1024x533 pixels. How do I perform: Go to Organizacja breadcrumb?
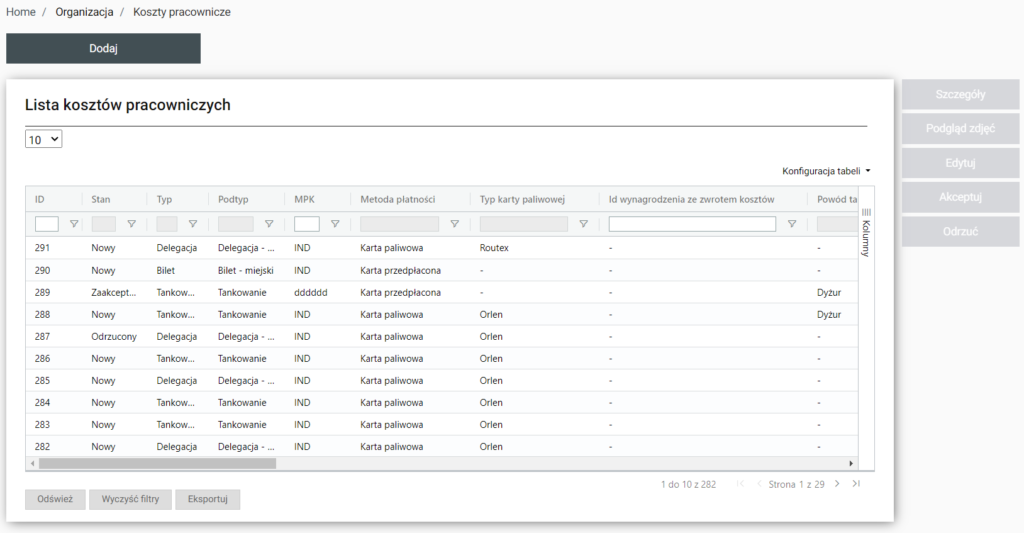pyautogui.click(x=84, y=12)
